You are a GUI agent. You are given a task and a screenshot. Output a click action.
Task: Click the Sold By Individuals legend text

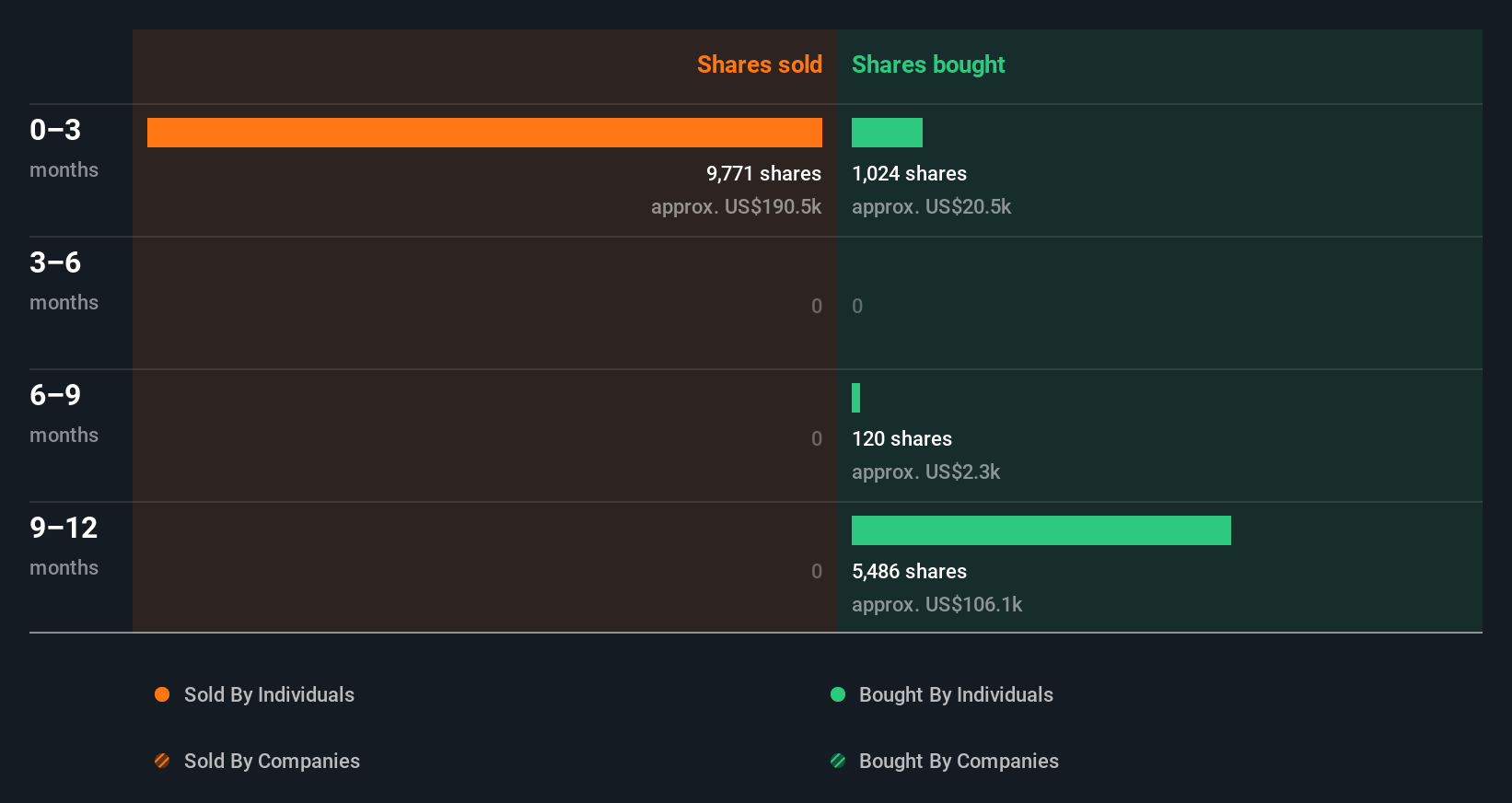click(269, 694)
